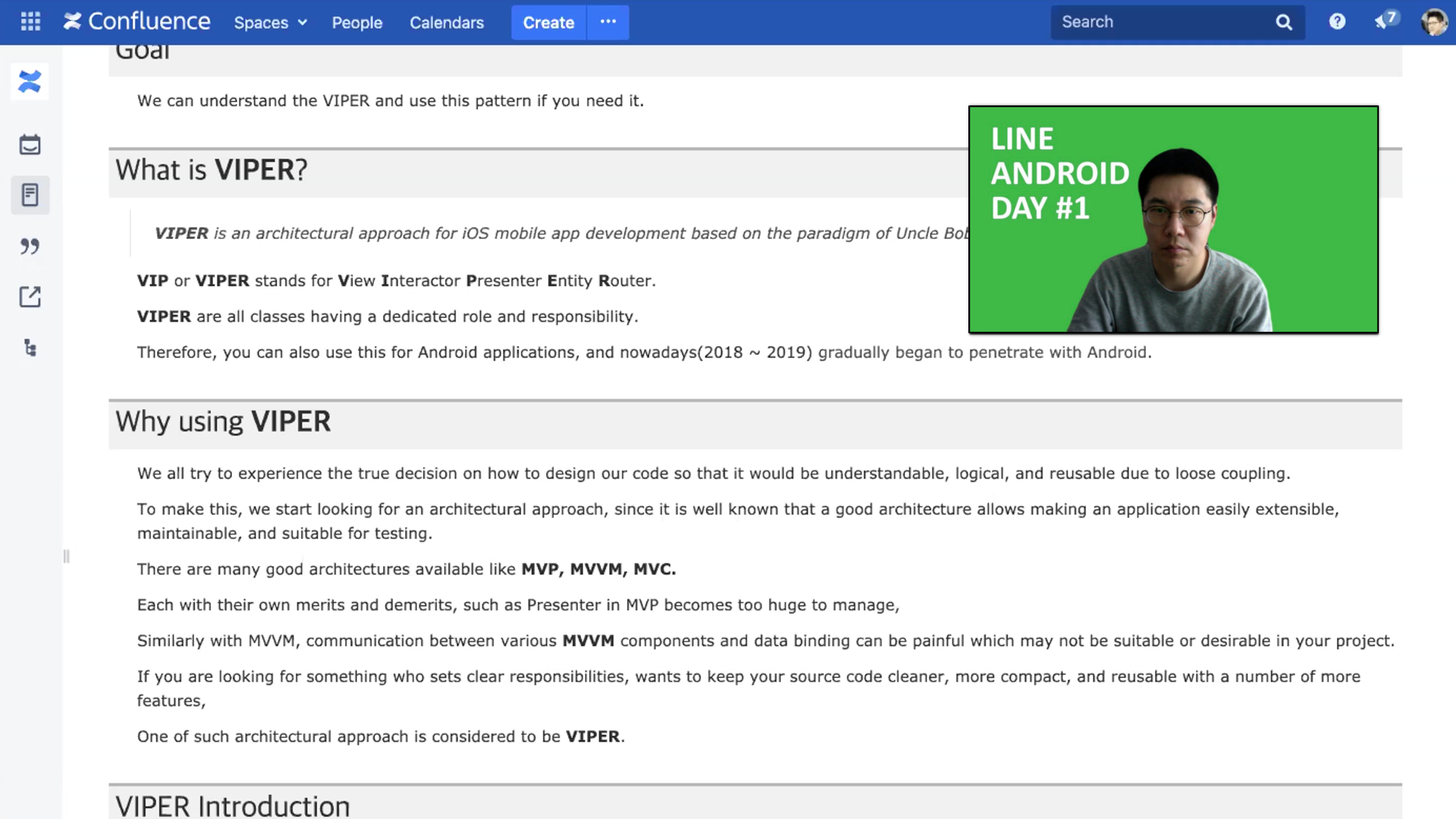Expand the Spaces dropdown menu
Viewport: 1456px width, 819px height.
pyautogui.click(x=270, y=23)
